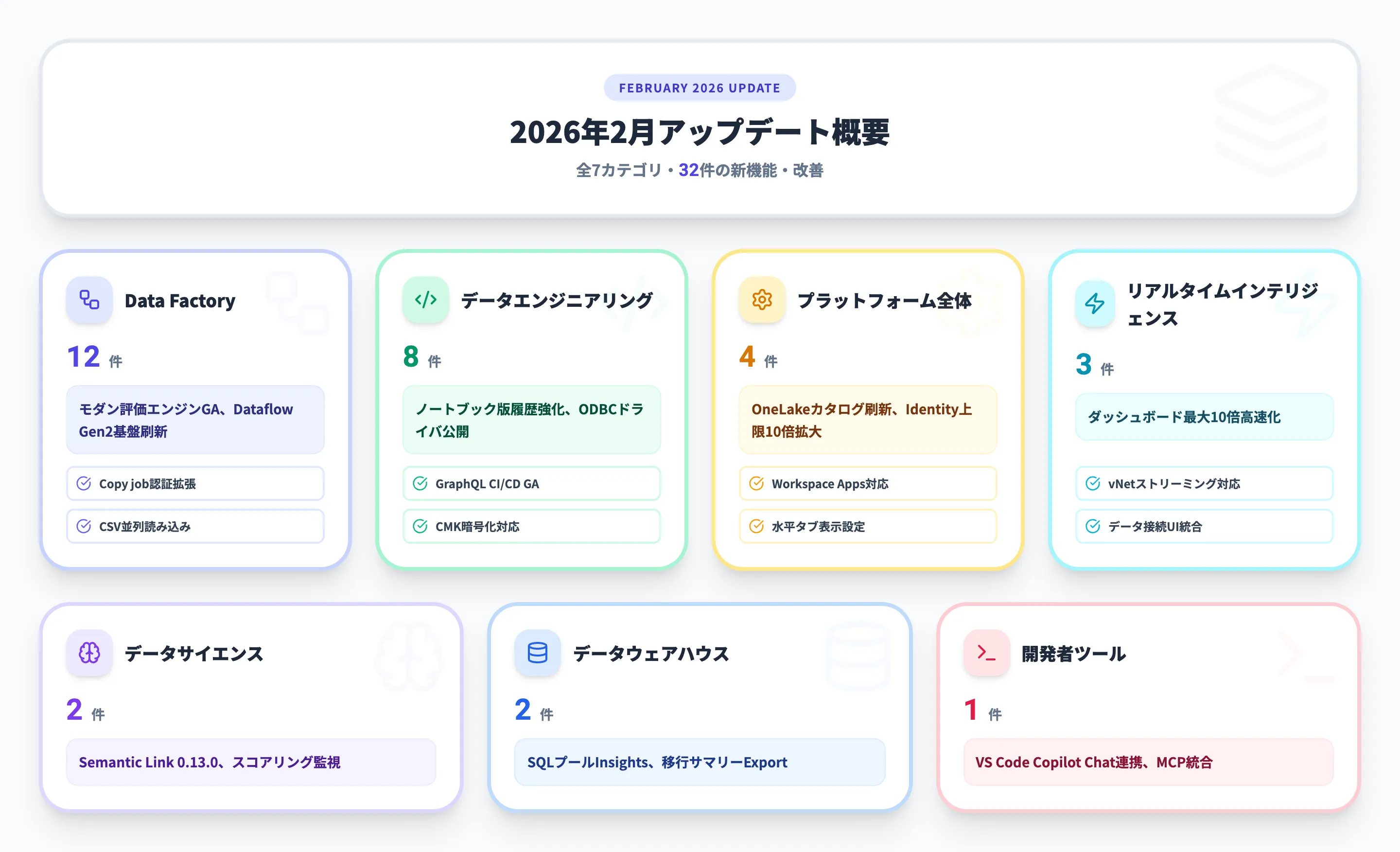Click the purple icon tile behind Data Factory

(89, 300)
